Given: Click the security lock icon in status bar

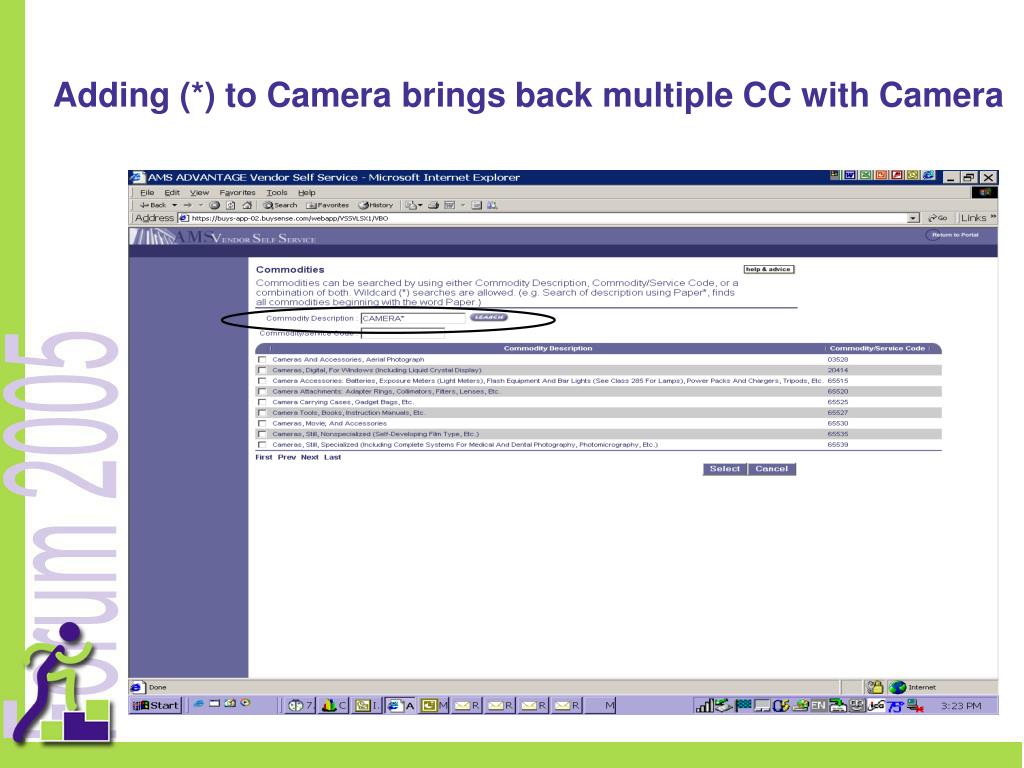Looking at the screenshot, I should 874,687.
